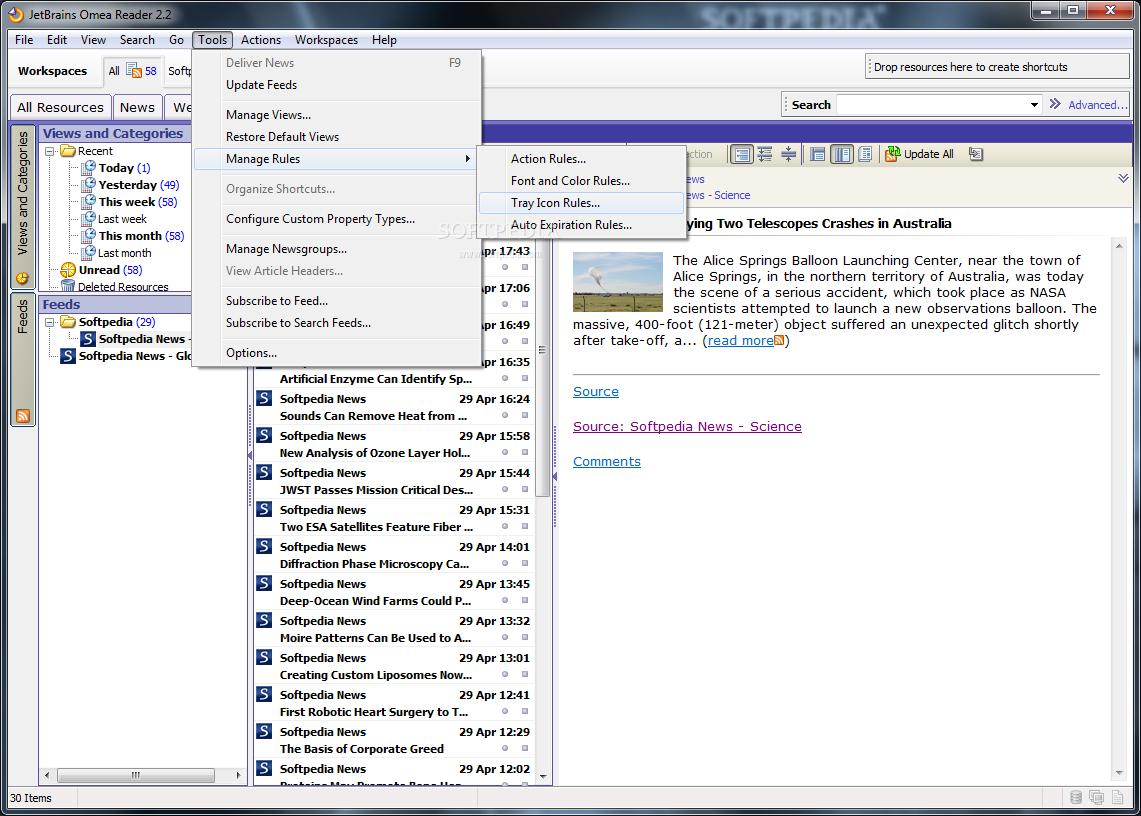This screenshot has width=1141, height=816.
Task: Click down arrow of news list scrollbar
Action: click(543, 777)
